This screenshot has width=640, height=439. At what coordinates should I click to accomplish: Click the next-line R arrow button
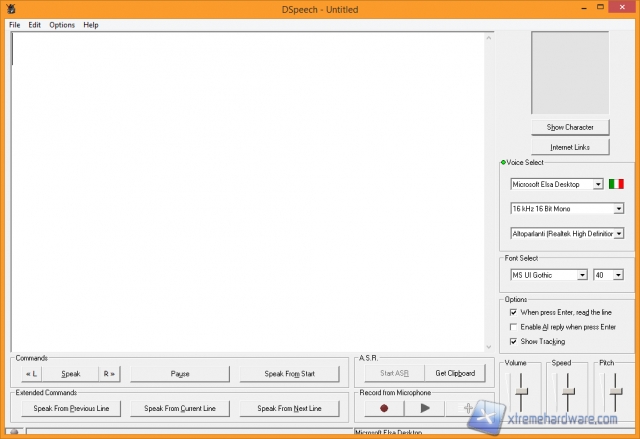click(x=109, y=374)
